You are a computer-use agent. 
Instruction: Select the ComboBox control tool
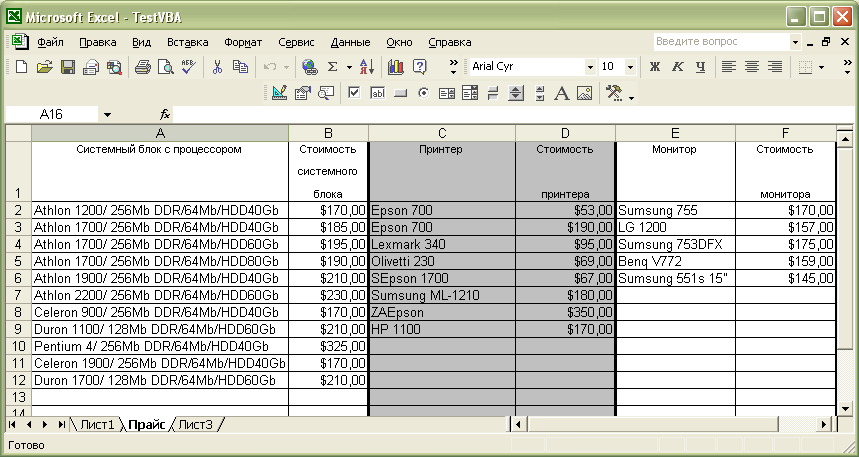[469, 93]
